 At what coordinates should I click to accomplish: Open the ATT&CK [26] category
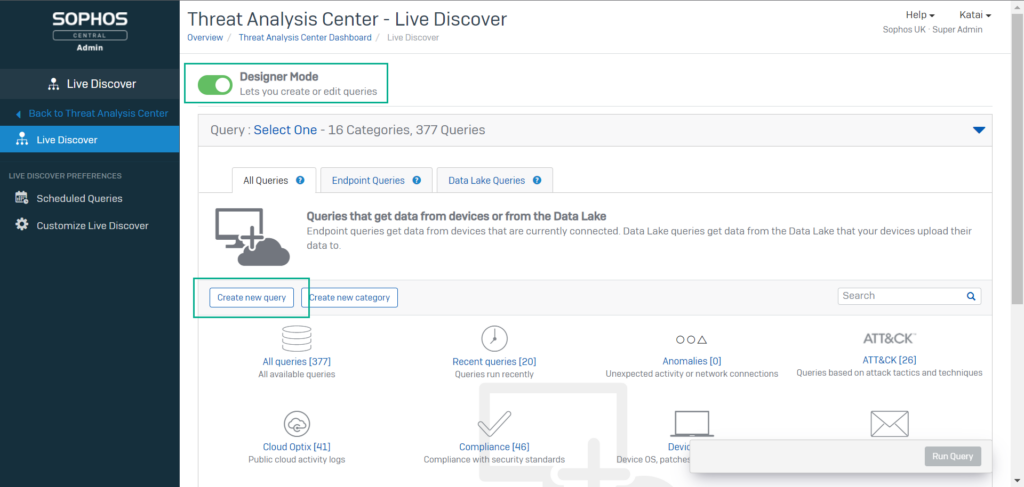(x=889, y=360)
